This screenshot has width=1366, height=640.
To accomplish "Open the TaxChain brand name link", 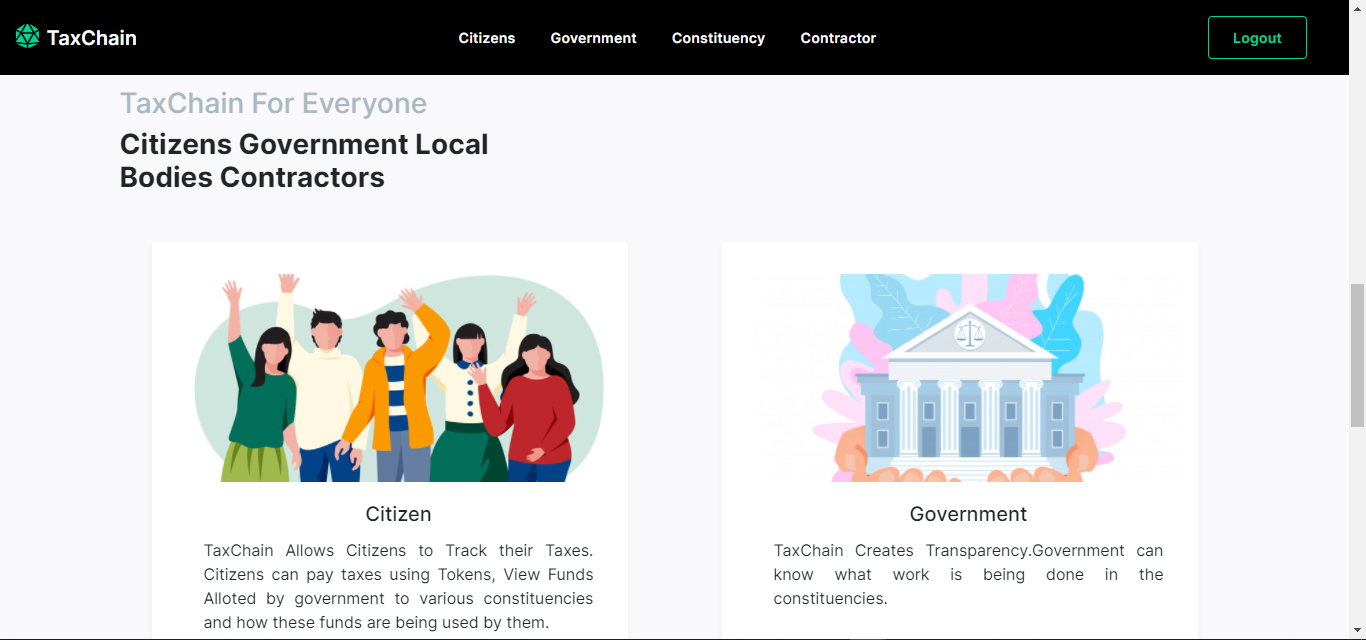I will 91,38.
